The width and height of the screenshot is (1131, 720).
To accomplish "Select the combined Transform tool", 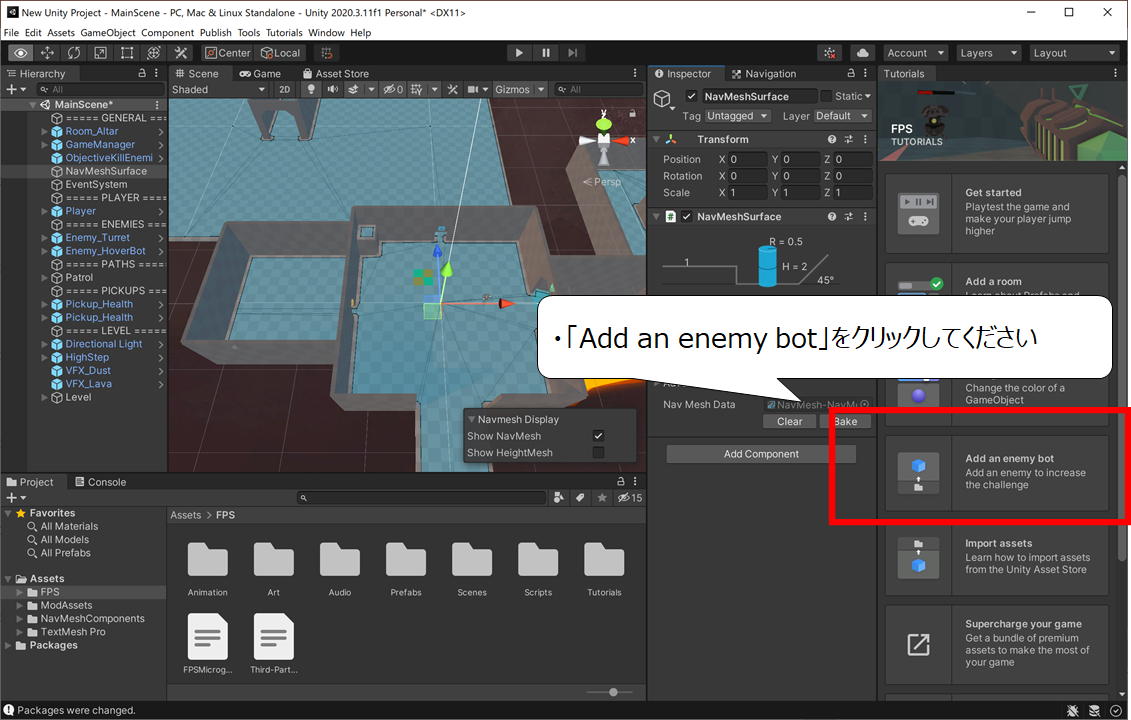I will (154, 53).
